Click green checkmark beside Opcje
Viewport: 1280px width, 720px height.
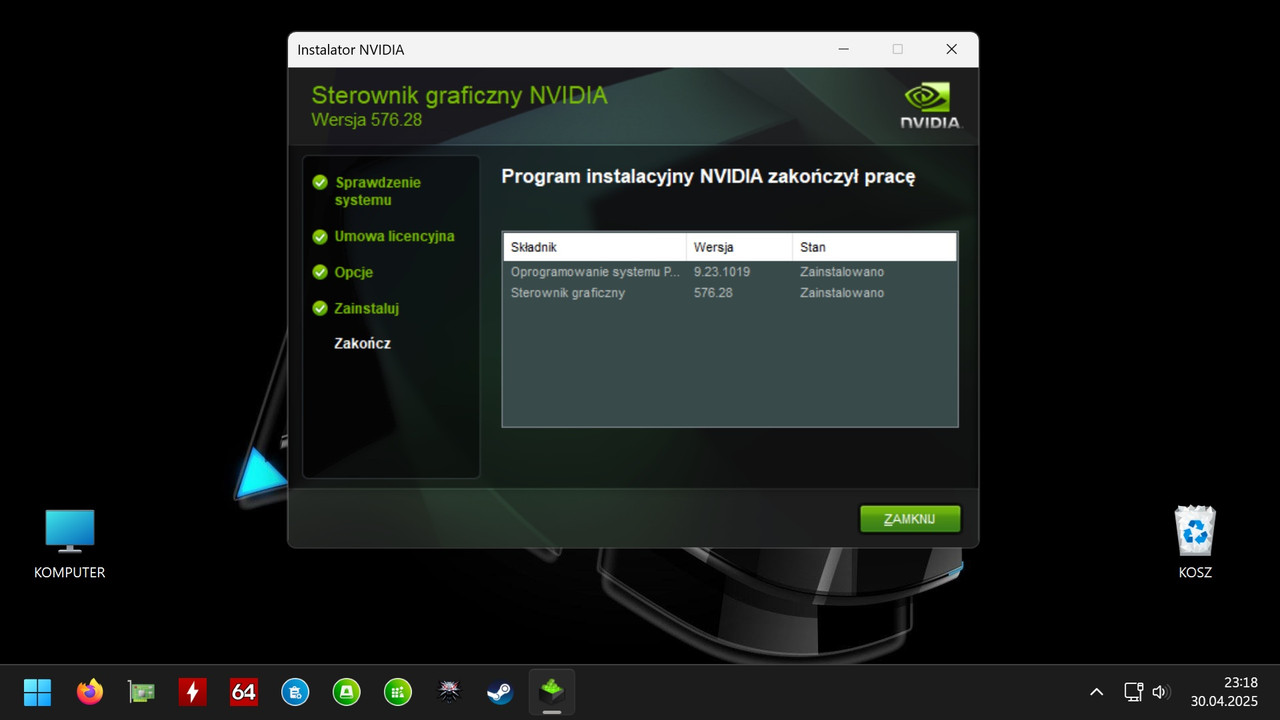tap(320, 272)
